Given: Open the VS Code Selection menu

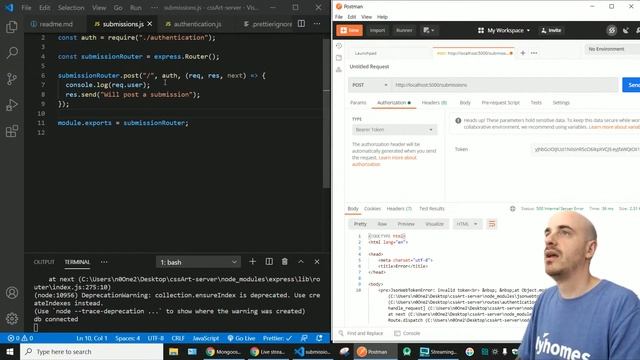Looking at the screenshot, I should [x=71, y=8].
